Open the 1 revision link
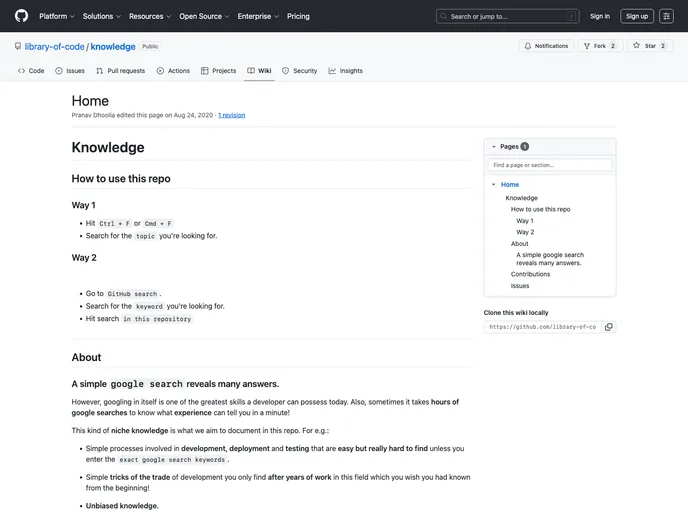 point(231,115)
